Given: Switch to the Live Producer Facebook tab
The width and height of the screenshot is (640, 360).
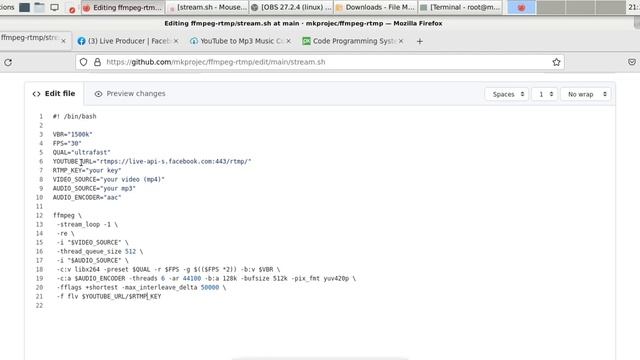Looking at the screenshot, I should coord(127,41).
